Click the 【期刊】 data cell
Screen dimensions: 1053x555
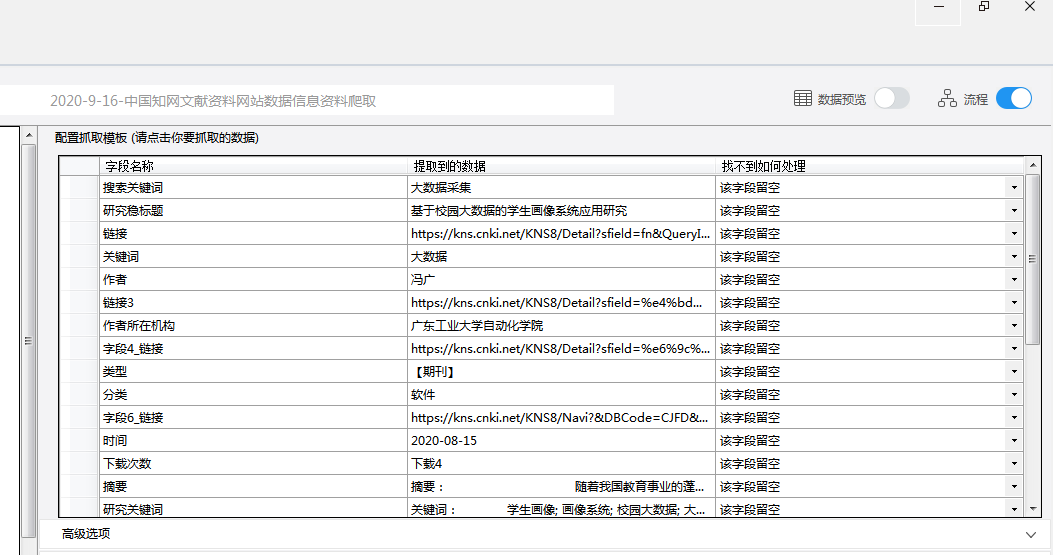coord(561,372)
